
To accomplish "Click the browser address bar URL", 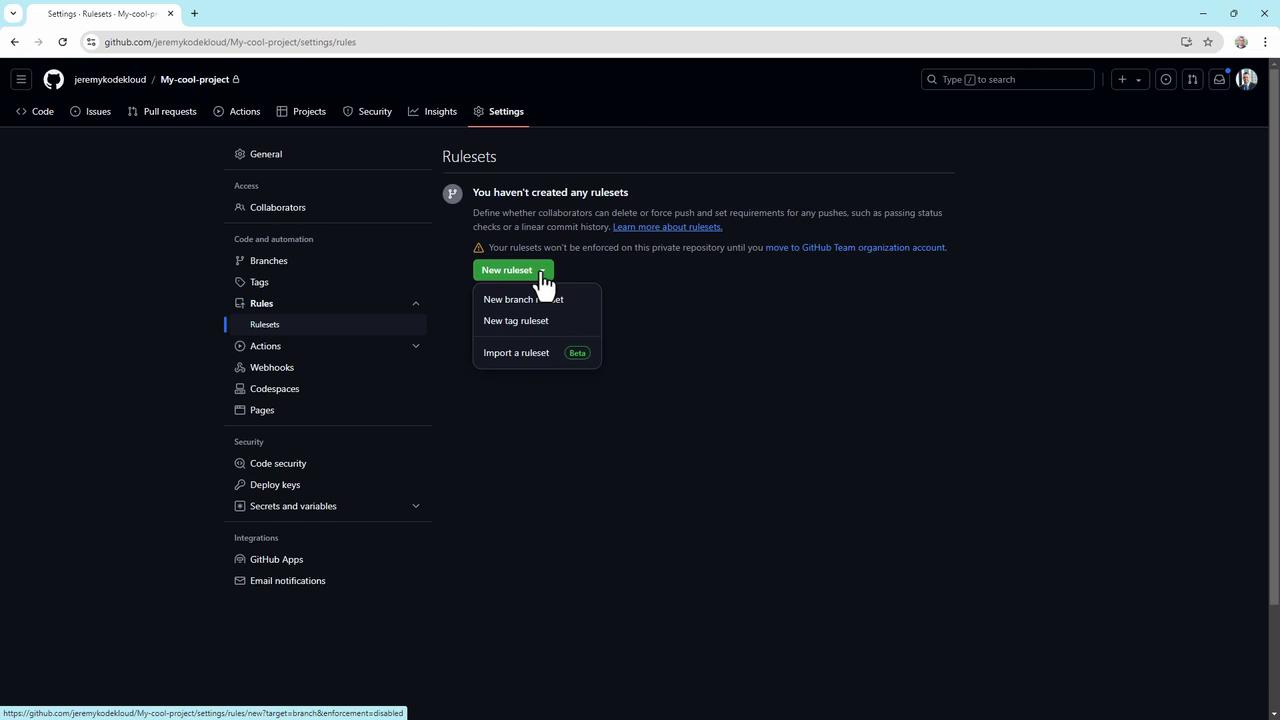I will coord(230,42).
